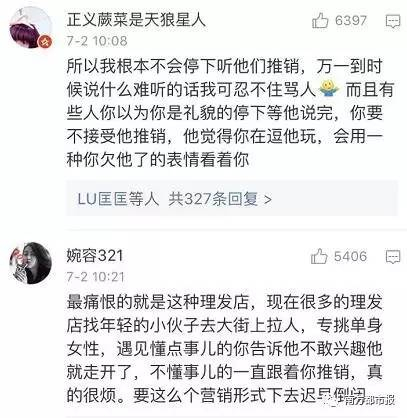
Task: Select the comment text starting with 所以我根本不会
Action: click(x=230, y=113)
